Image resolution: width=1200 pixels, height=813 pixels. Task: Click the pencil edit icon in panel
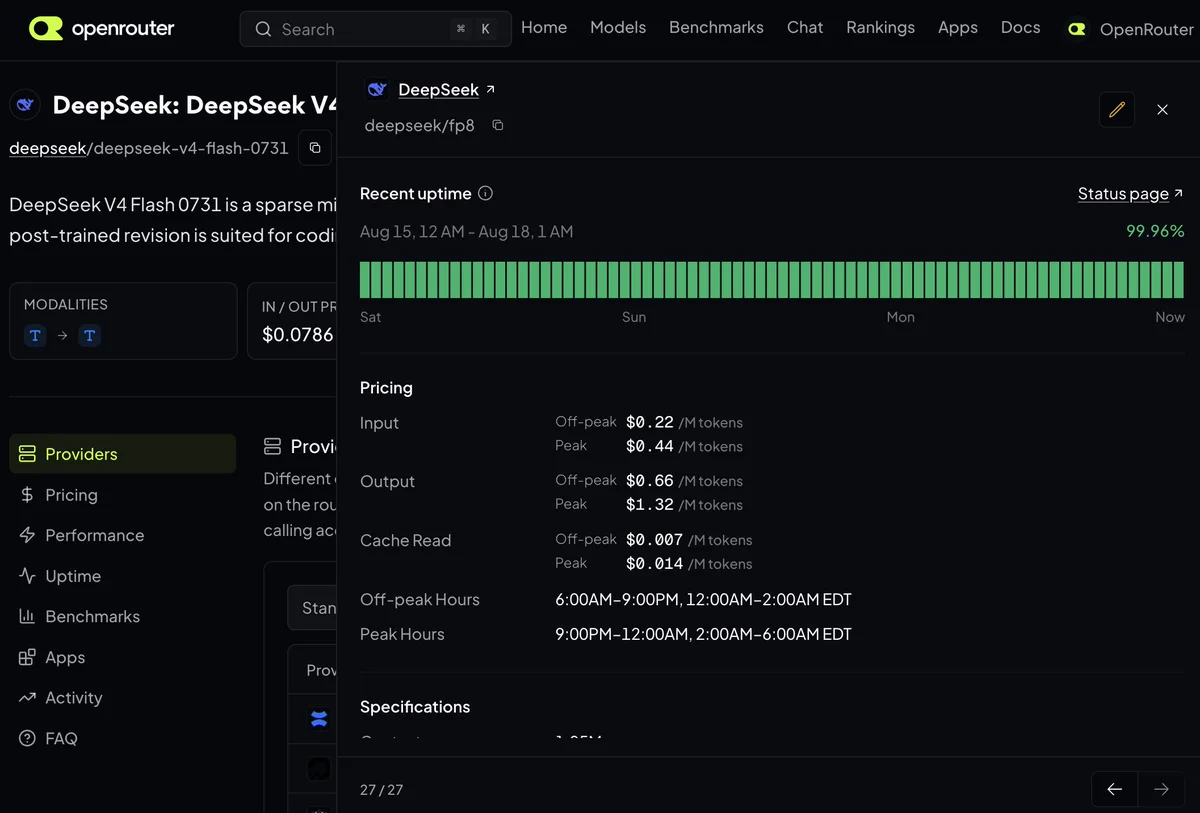tap(1117, 109)
